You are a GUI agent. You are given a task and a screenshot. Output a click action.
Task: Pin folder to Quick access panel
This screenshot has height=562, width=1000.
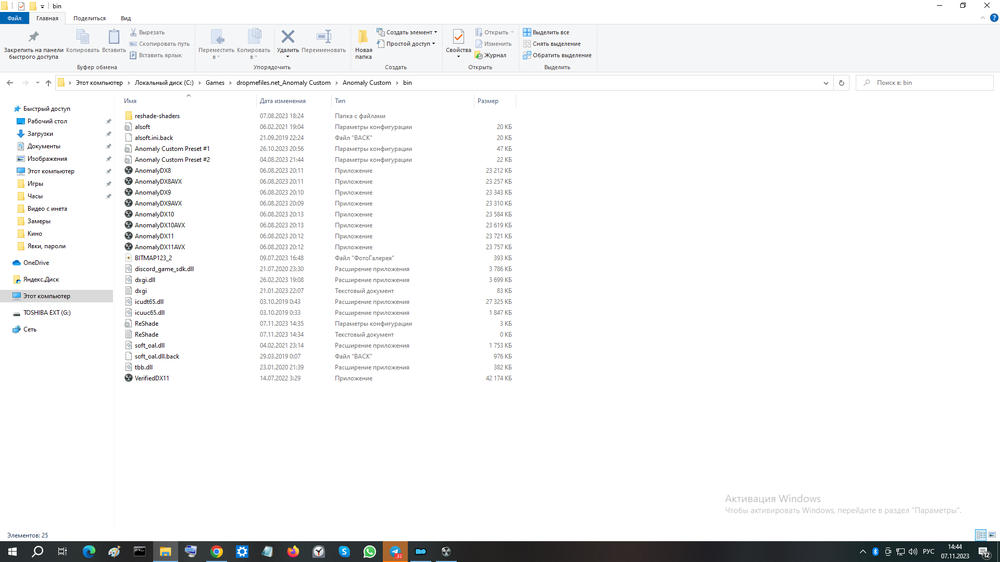(33, 38)
